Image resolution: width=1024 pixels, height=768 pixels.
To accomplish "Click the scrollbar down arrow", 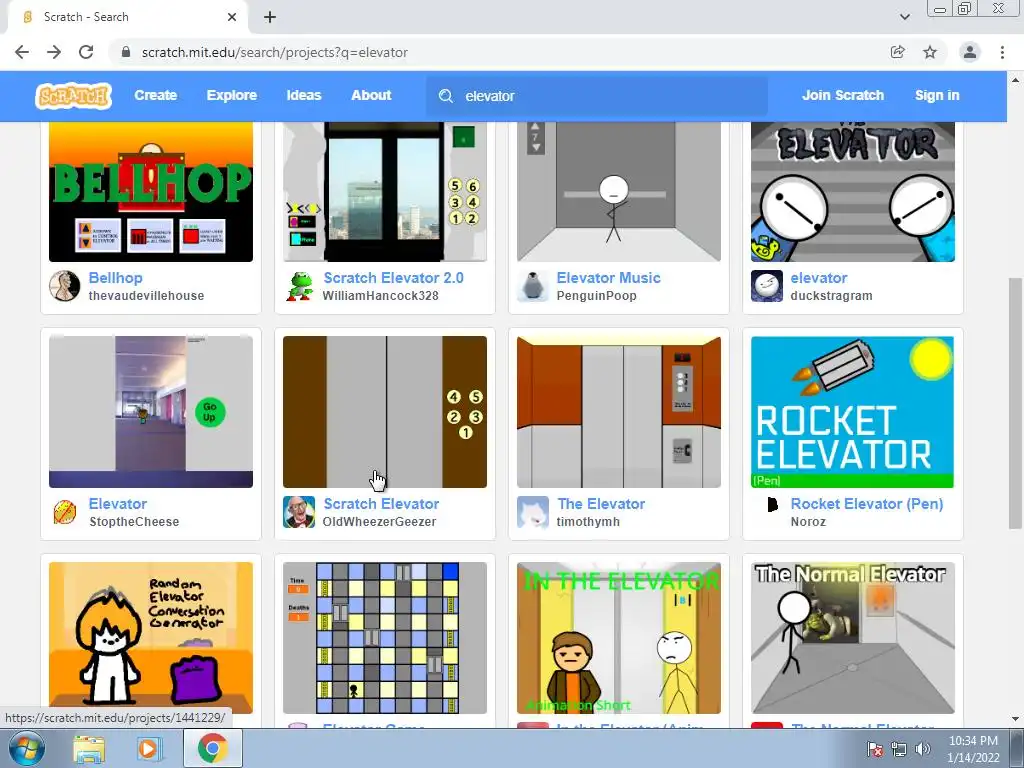I will 1015,719.
